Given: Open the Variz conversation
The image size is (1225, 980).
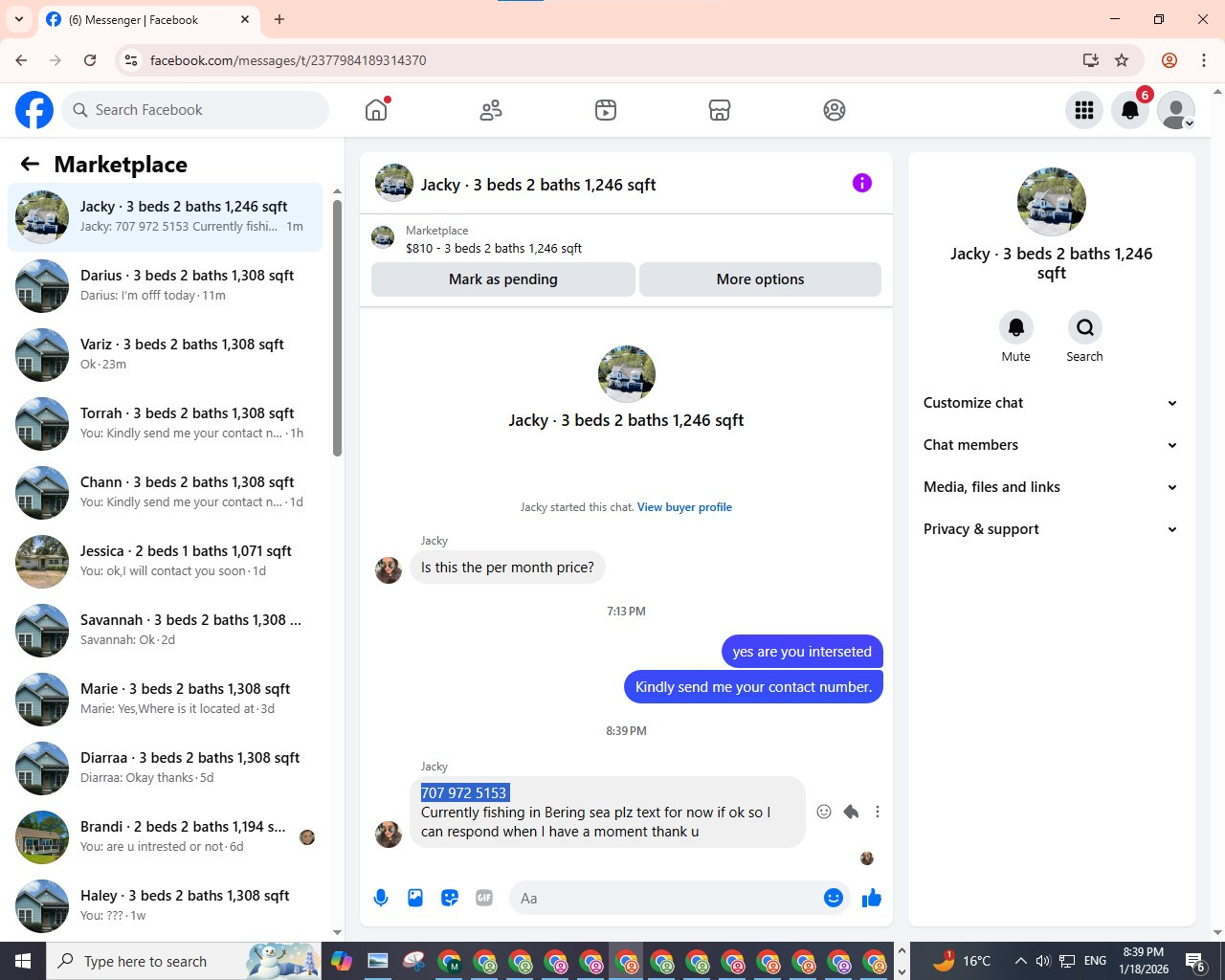Looking at the screenshot, I should pyautogui.click(x=166, y=354).
